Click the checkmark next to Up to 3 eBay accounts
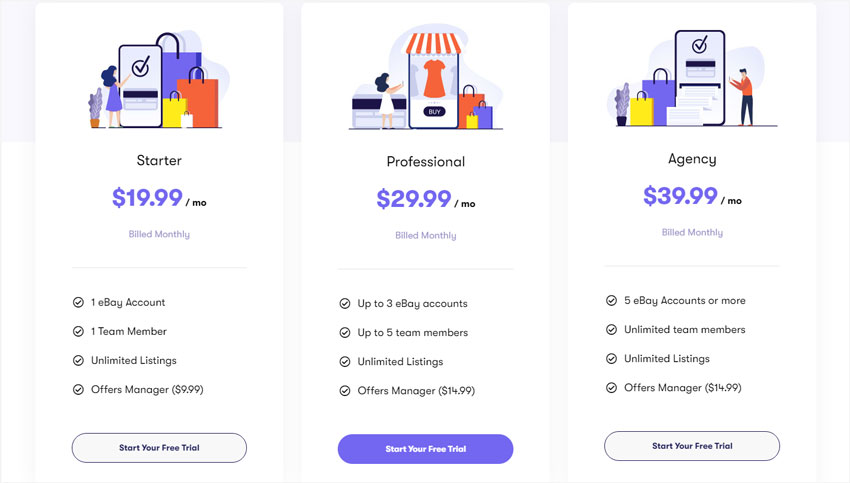The width and height of the screenshot is (850, 483). click(345, 304)
